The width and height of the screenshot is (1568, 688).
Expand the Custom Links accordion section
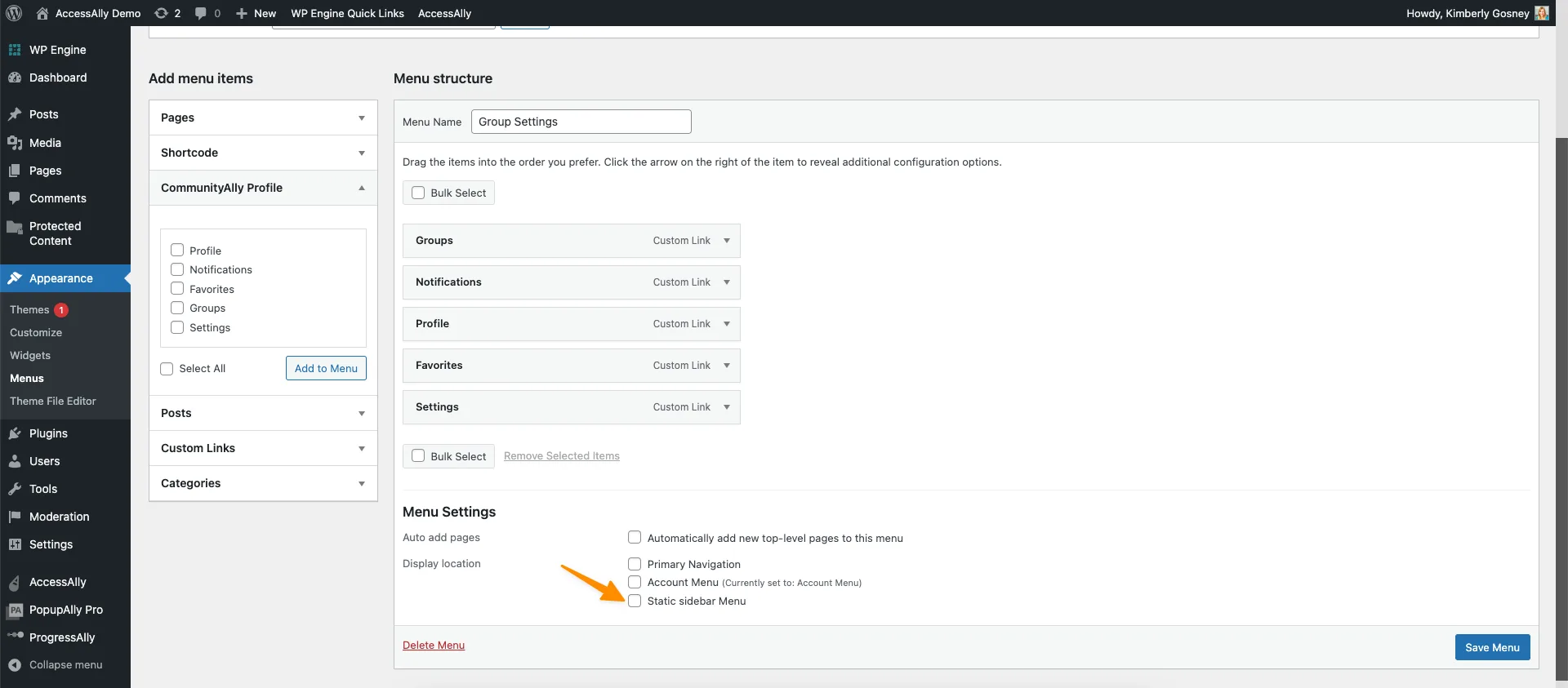263,448
